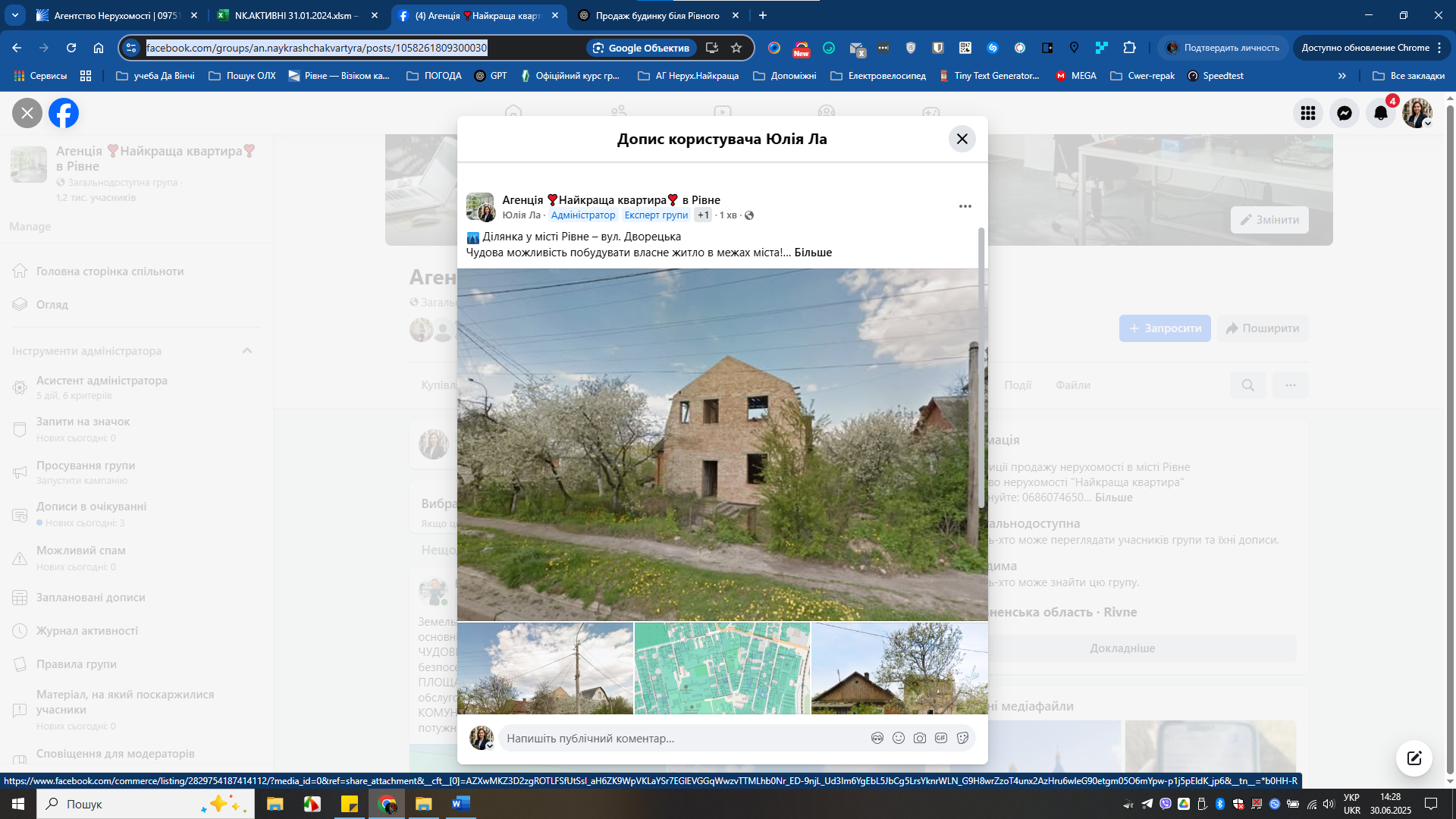1456x819 pixels.
Task: Click the Експерт групи badge
Action: [656, 215]
